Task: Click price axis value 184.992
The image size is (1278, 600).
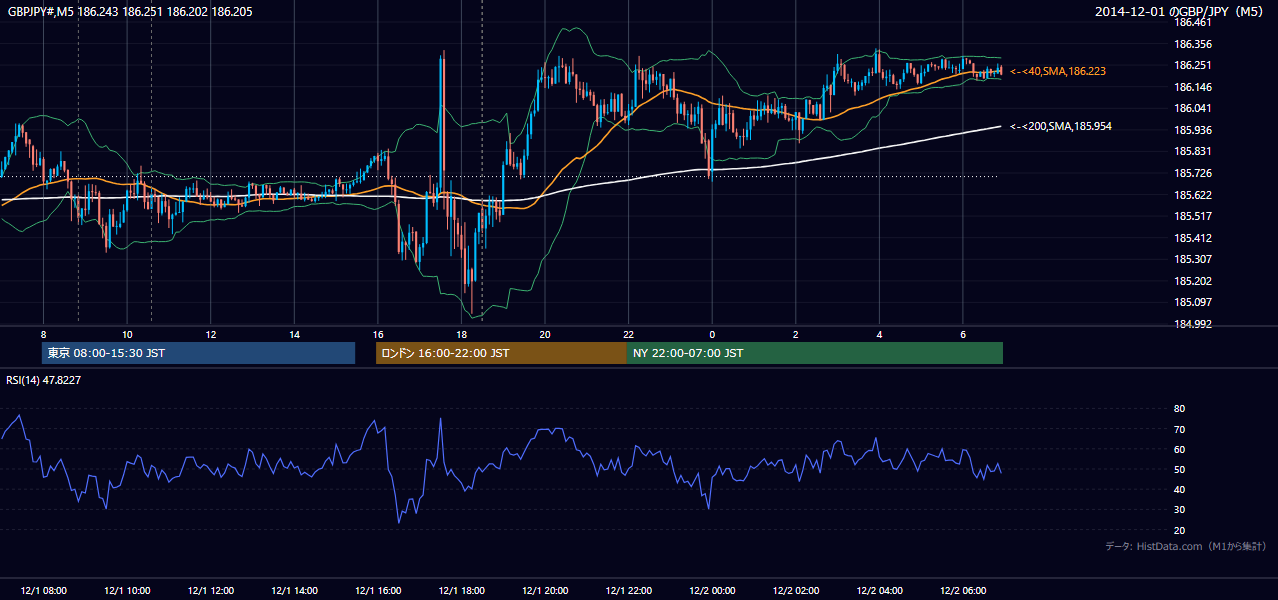Action: (1194, 324)
